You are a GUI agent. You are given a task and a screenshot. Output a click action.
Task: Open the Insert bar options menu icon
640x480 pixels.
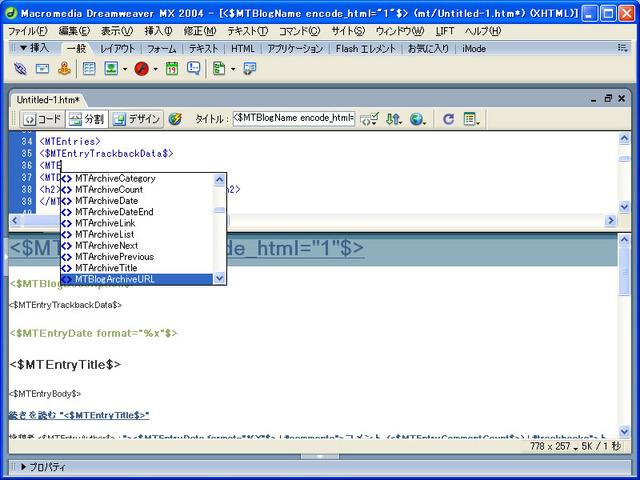(x=622, y=48)
